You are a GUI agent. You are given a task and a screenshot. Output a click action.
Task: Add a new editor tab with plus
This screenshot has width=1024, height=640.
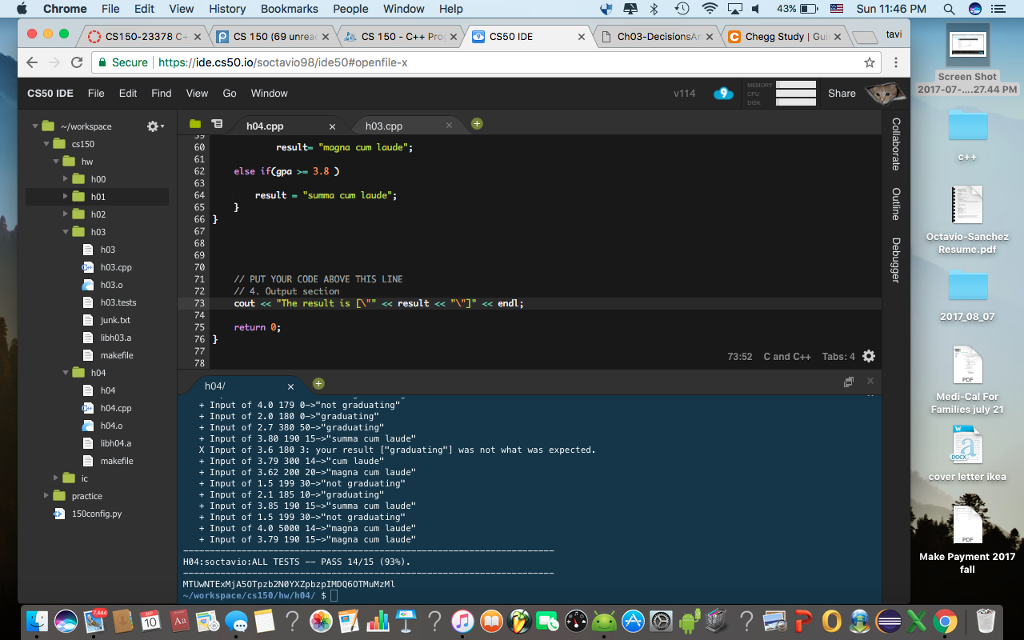point(477,124)
